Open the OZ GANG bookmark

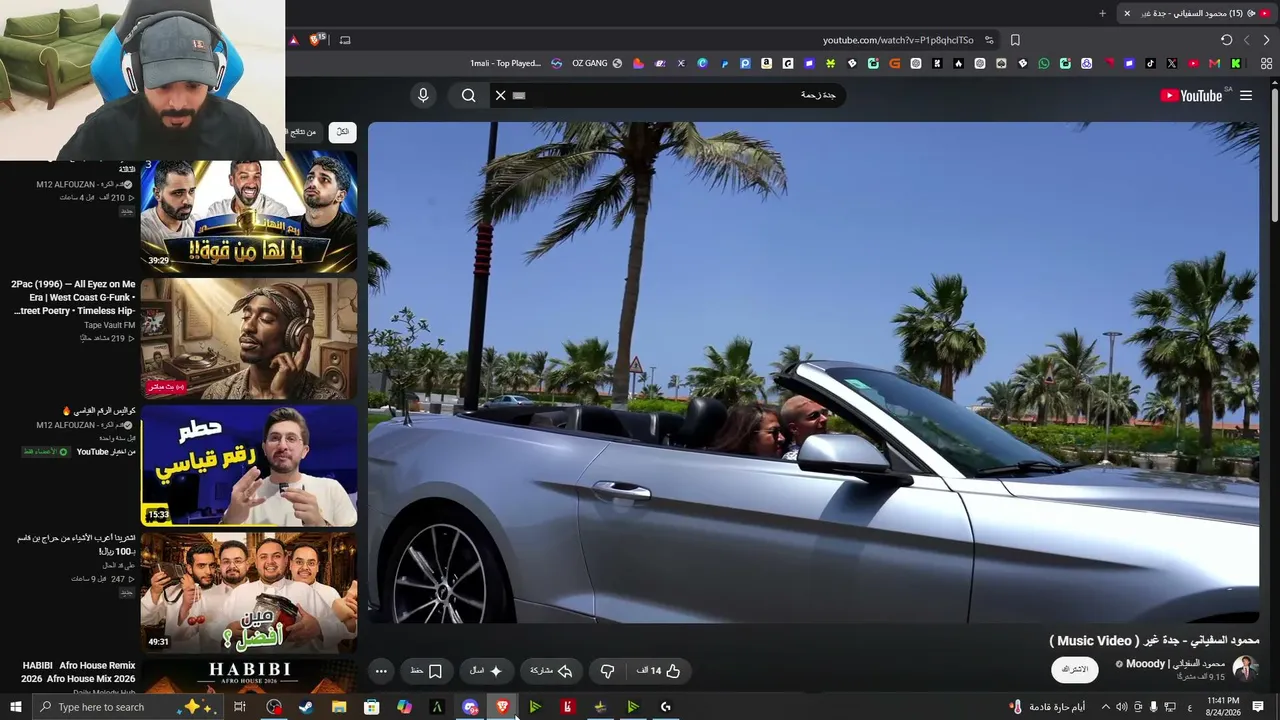597,63
